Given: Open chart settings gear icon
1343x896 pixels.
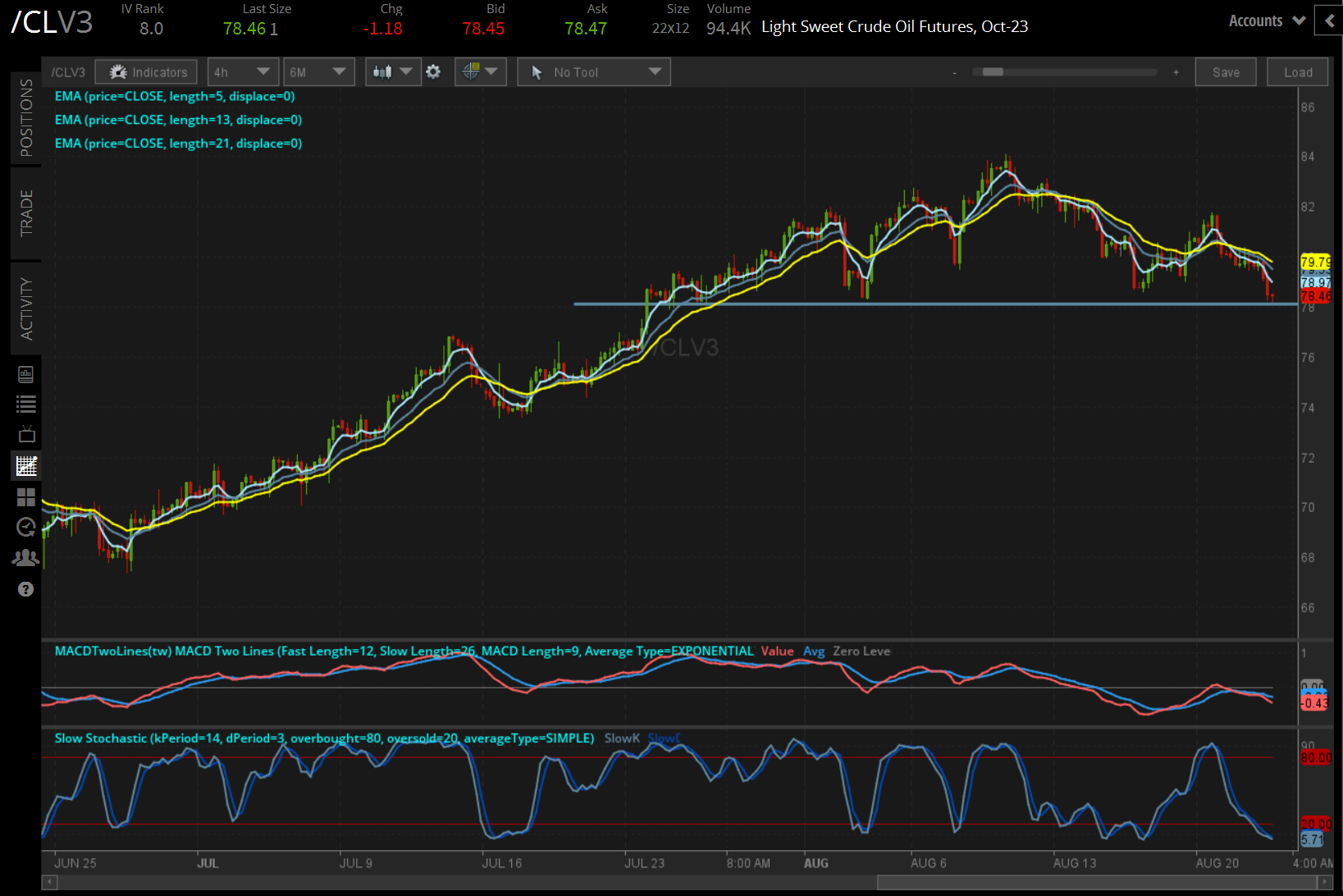Looking at the screenshot, I should 433,72.
